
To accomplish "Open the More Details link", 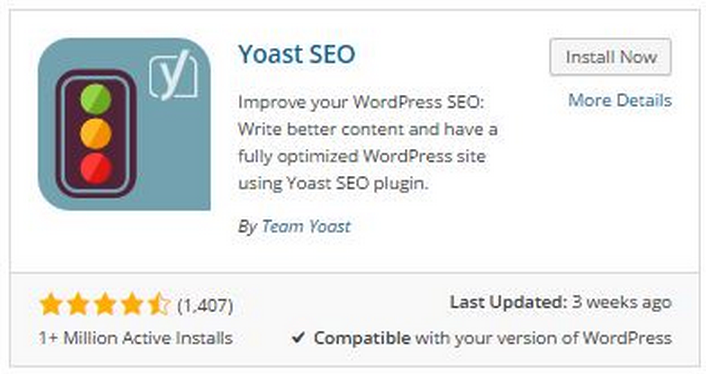I will [620, 100].
